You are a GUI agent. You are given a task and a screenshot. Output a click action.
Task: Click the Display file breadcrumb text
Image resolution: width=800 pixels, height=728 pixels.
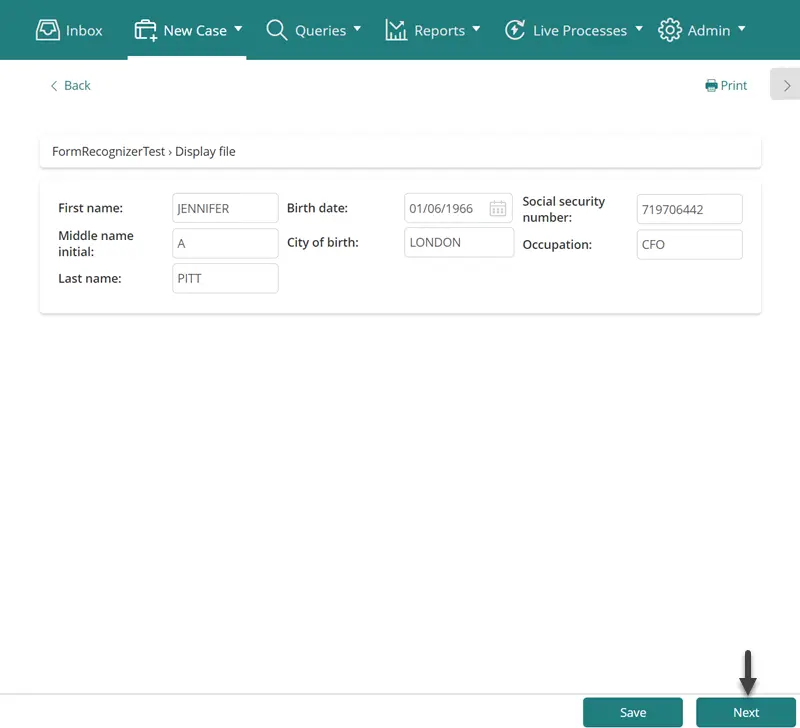(x=205, y=152)
